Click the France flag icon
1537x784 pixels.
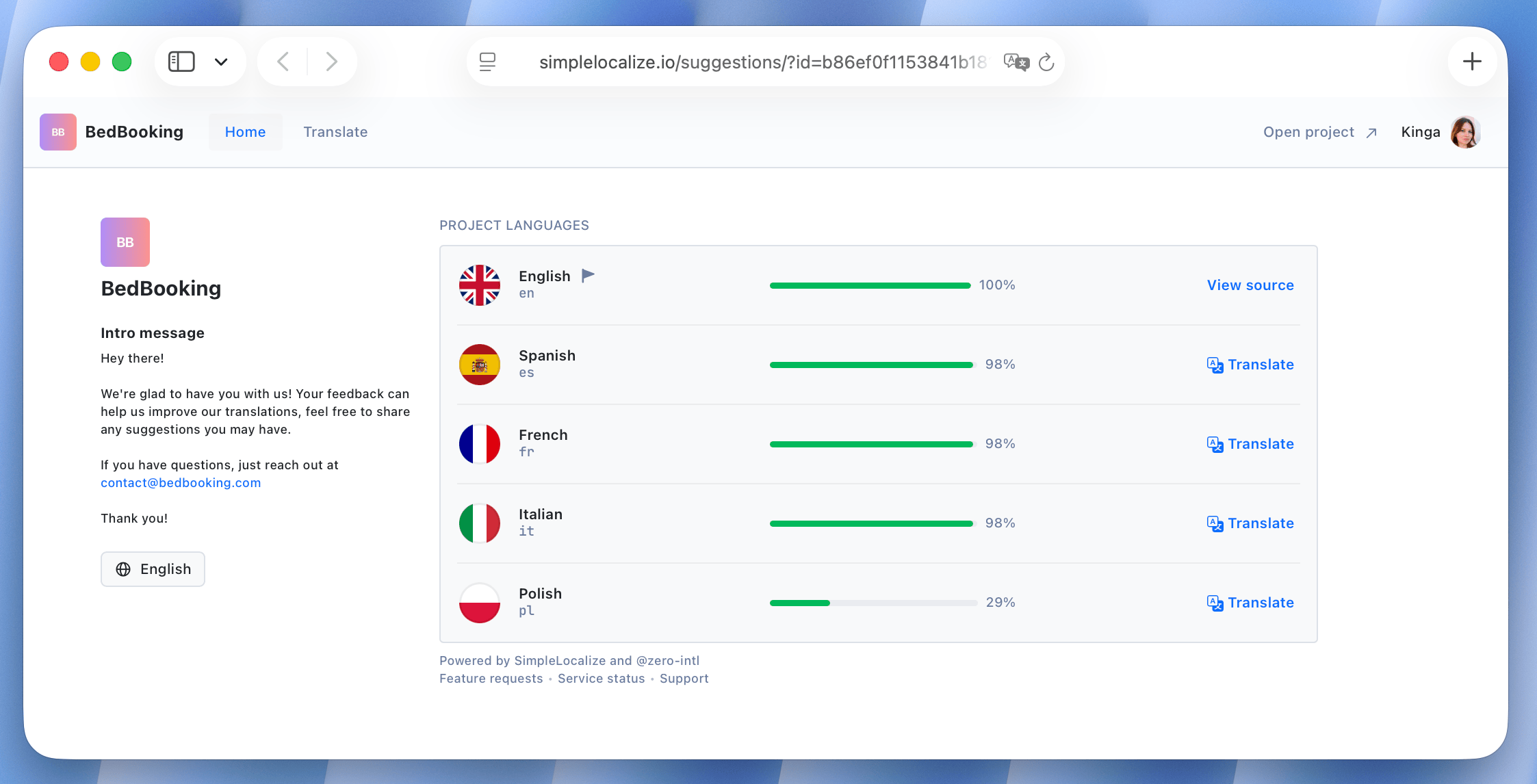pos(480,444)
